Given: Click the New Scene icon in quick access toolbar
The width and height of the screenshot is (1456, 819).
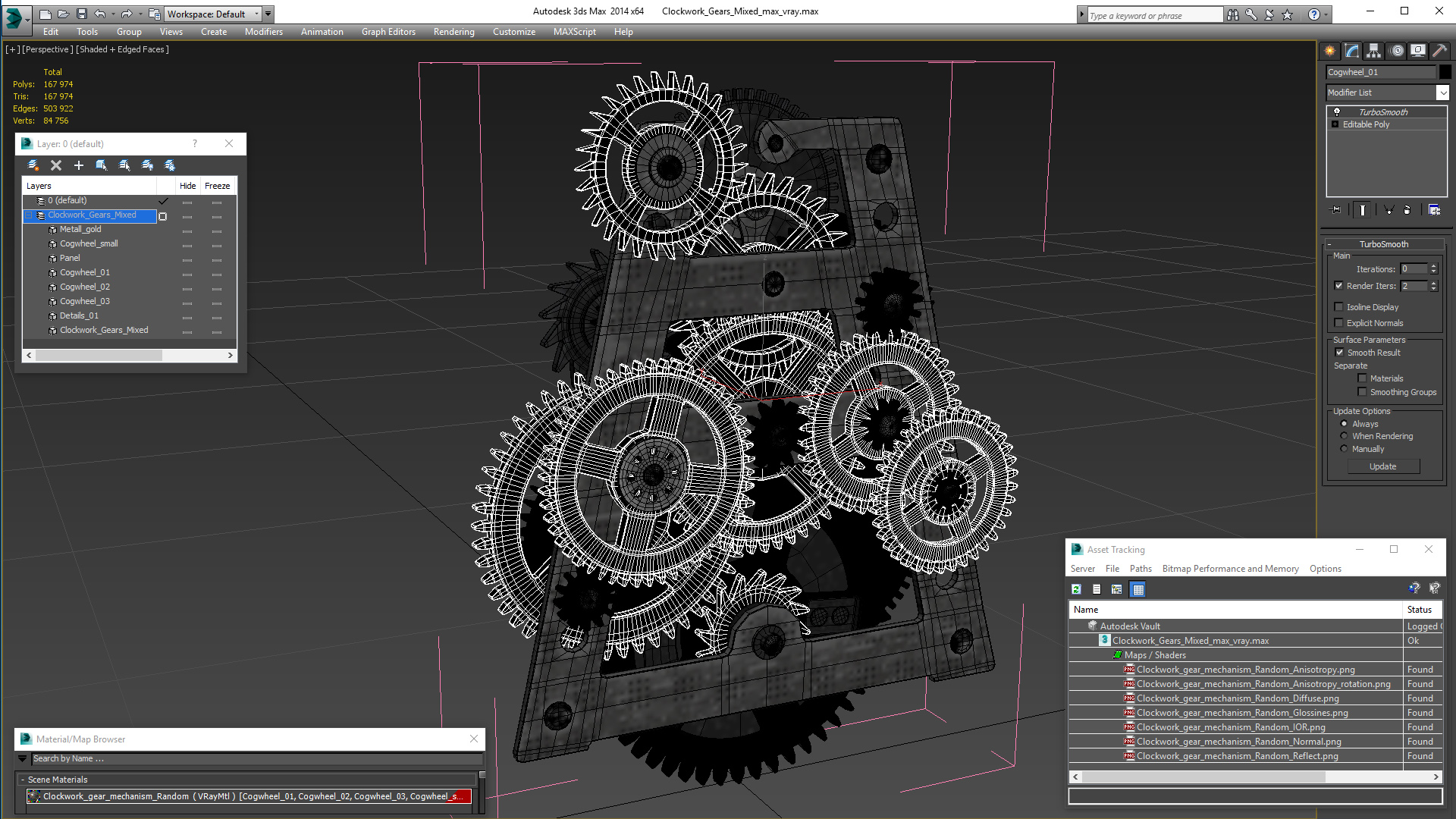Looking at the screenshot, I should [45, 14].
